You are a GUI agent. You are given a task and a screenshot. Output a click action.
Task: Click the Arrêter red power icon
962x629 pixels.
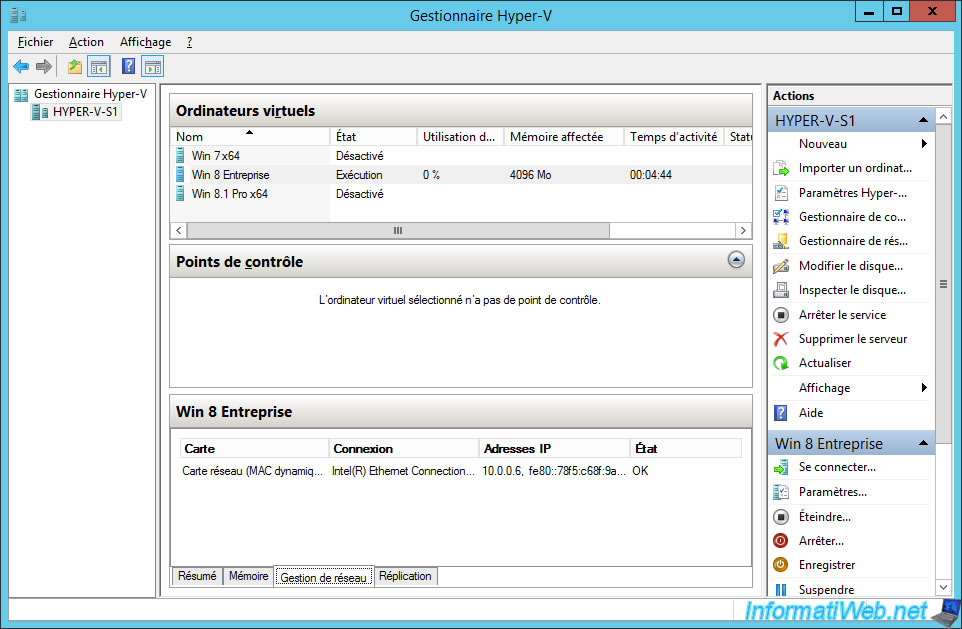point(780,541)
